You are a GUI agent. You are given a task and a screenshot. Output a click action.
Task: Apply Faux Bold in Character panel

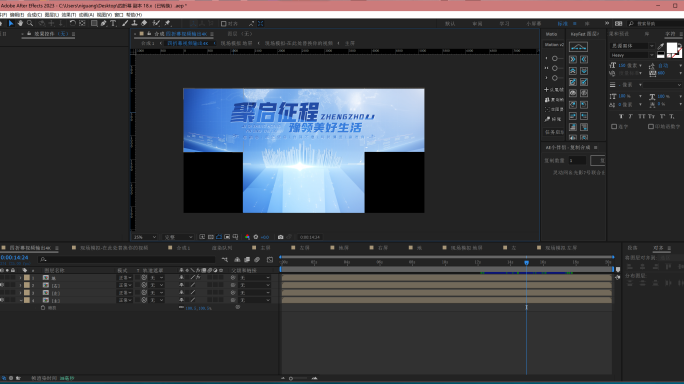(x=621, y=117)
